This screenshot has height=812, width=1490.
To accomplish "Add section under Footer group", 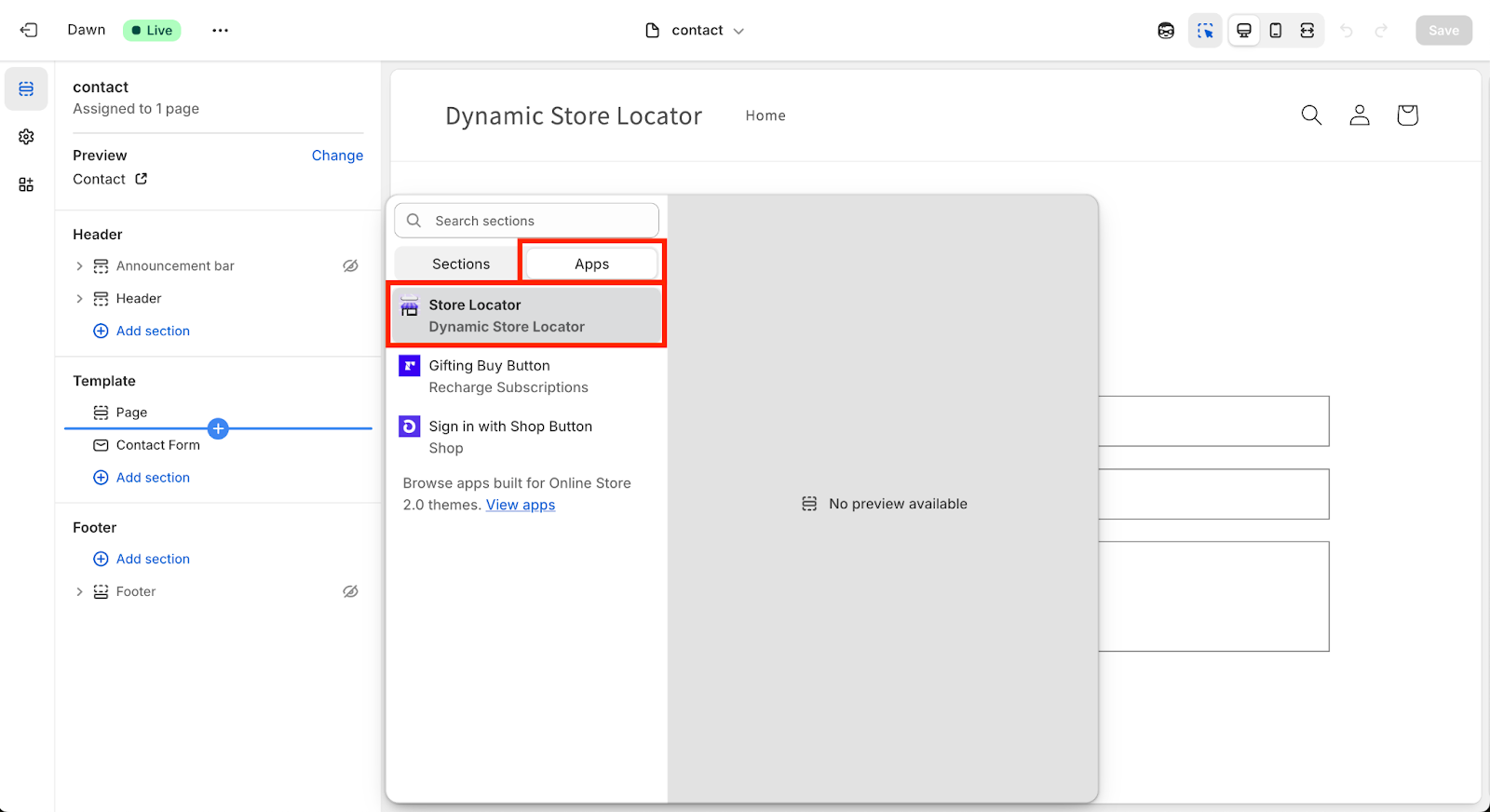I will click(142, 559).
